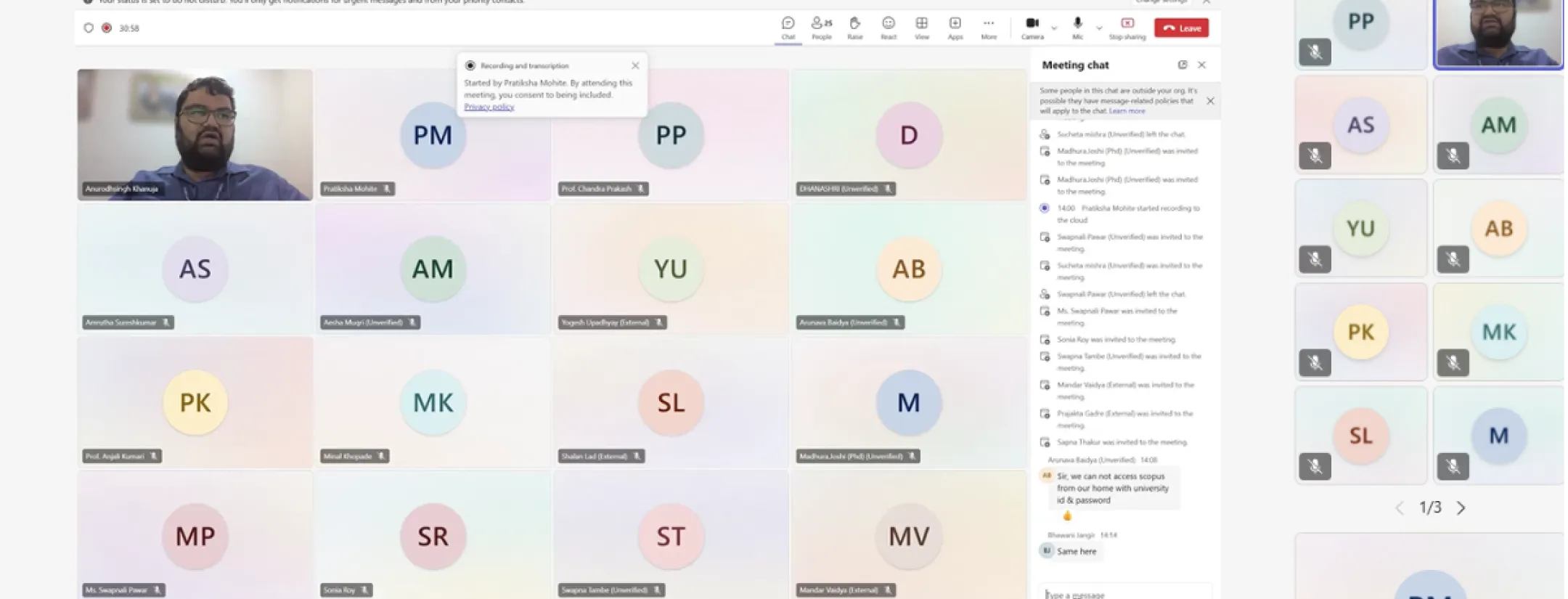Select the PM avatar for Pratiksha Mohite
The width and height of the screenshot is (1568, 599).
(x=433, y=135)
